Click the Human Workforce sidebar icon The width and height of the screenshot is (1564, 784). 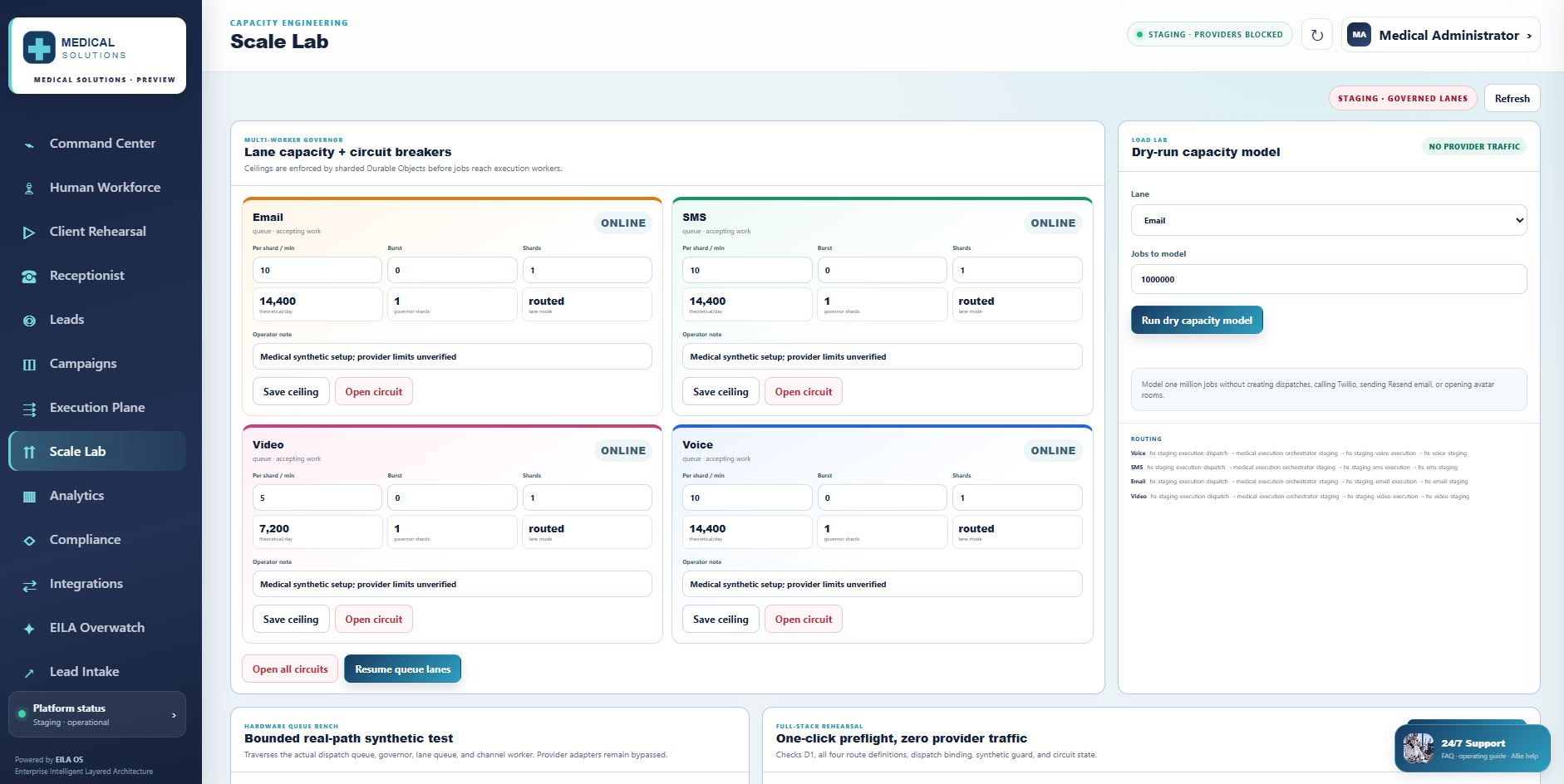coord(29,189)
